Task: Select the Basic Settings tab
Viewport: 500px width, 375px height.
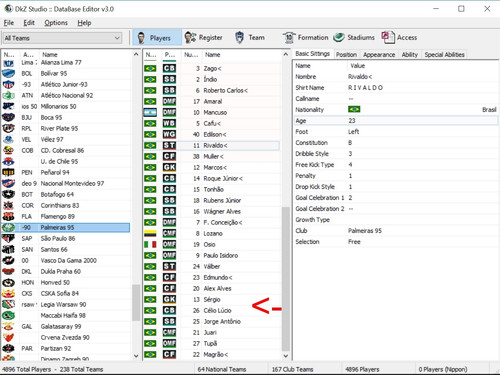Action: (313, 54)
